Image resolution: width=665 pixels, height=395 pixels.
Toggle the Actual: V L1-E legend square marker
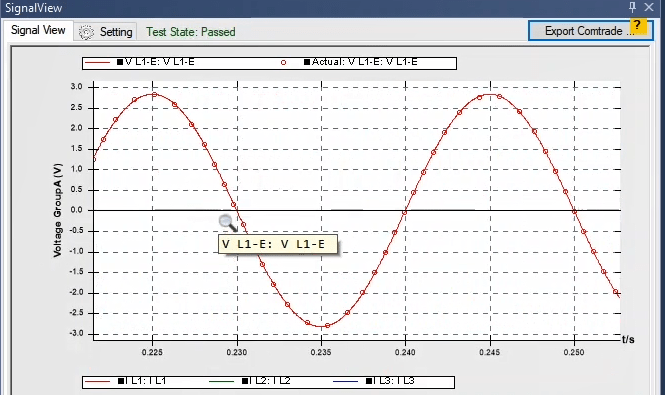tap(307, 62)
